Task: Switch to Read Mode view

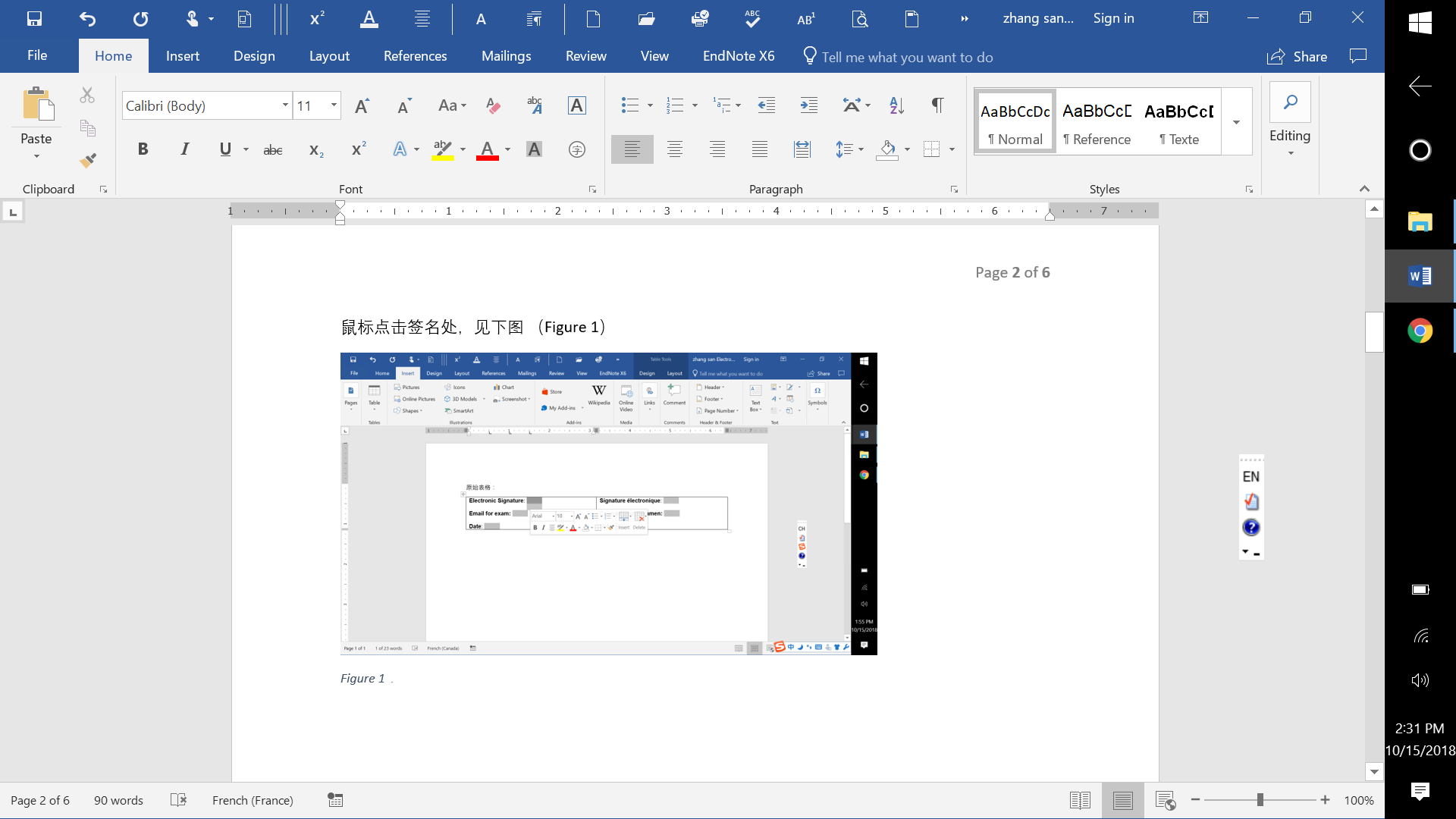Action: (1080, 800)
